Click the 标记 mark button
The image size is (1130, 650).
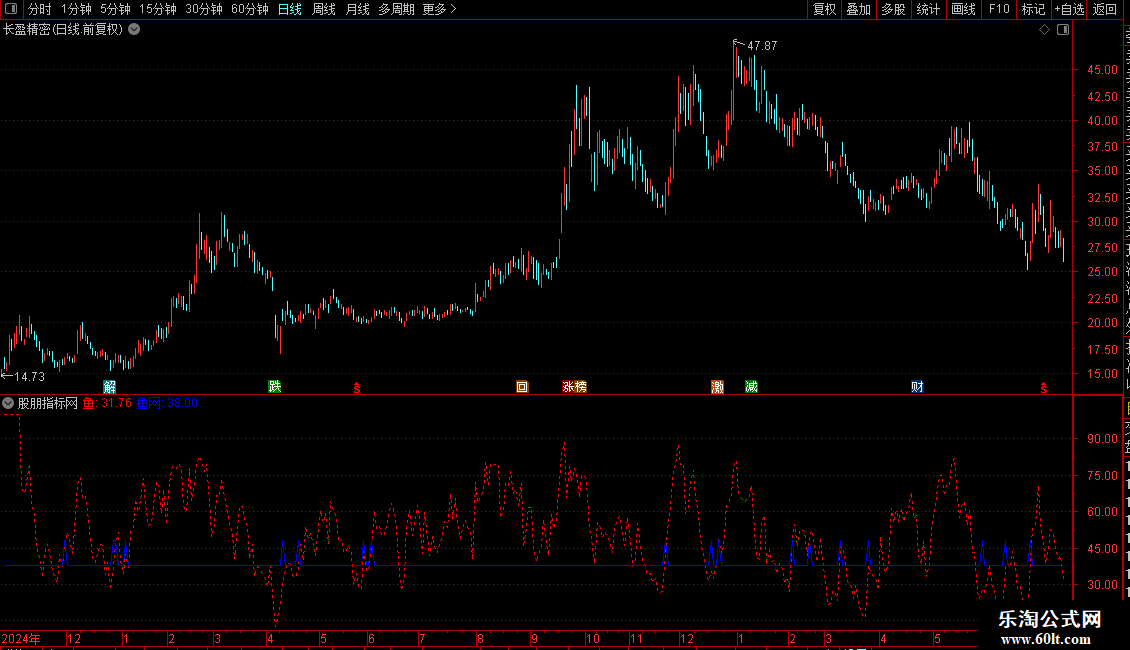(1033, 9)
